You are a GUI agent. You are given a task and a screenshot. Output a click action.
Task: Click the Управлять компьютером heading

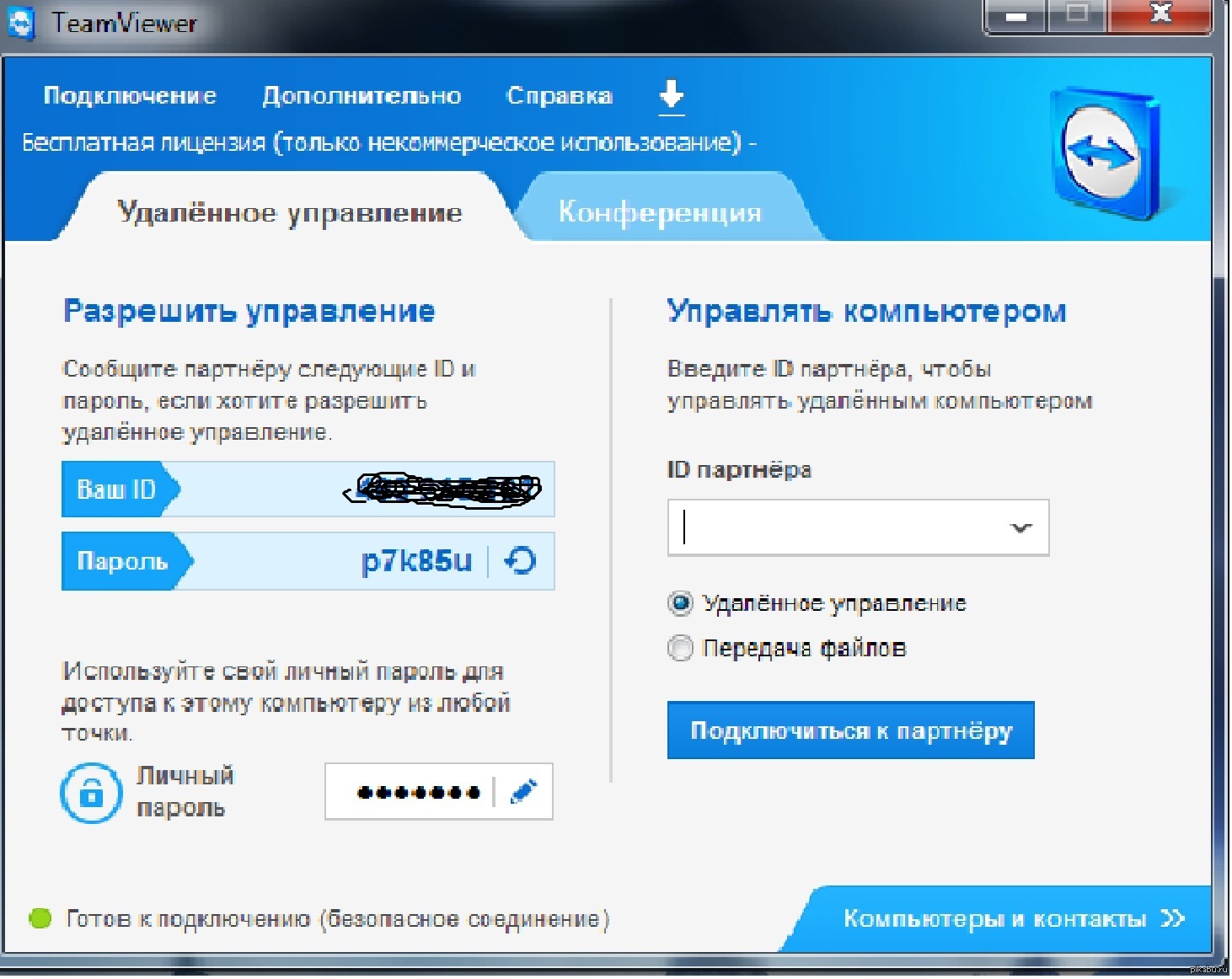tap(866, 311)
